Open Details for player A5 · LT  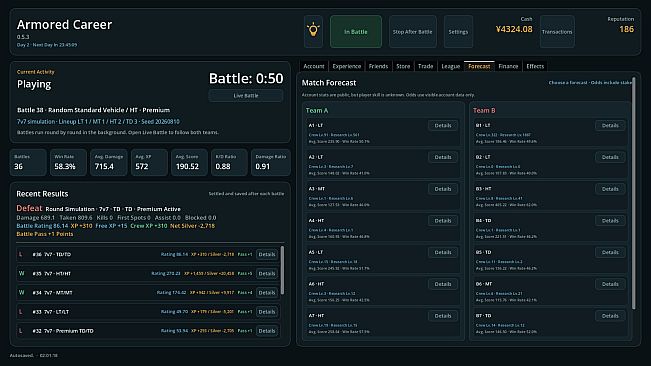443,252
